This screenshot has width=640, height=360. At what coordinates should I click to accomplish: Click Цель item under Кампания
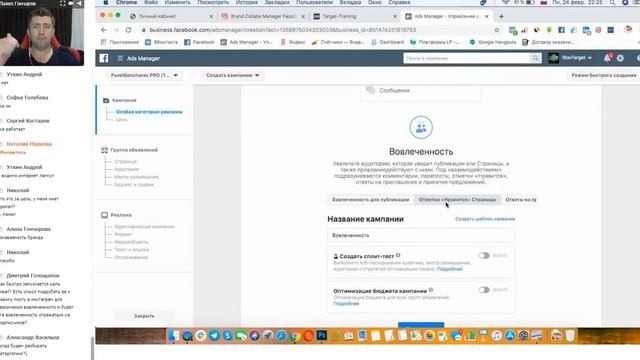[x=121, y=120]
